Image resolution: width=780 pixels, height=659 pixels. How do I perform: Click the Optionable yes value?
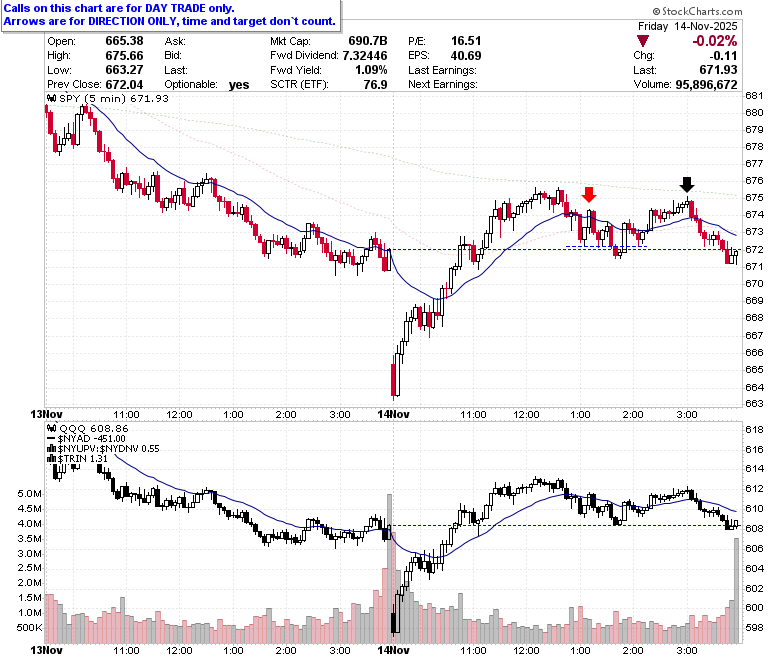(x=239, y=85)
